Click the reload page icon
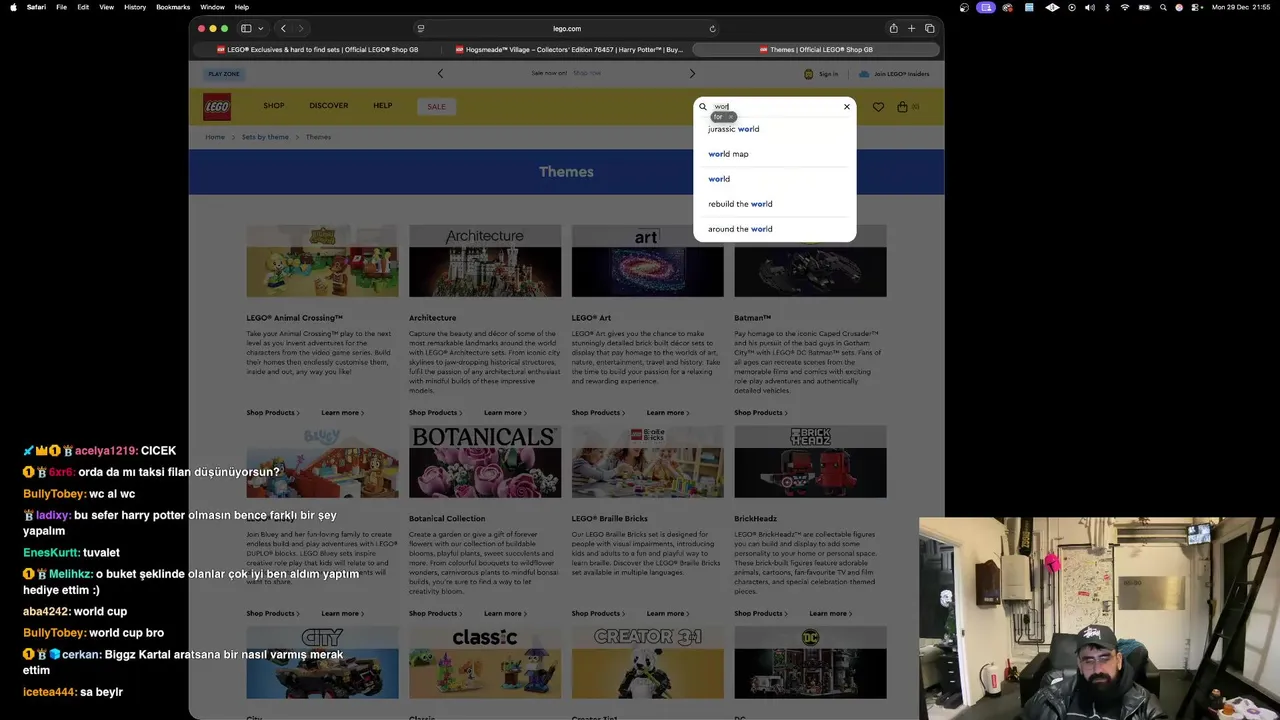The height and width of the screenshot is (720, 1280). 712,29
